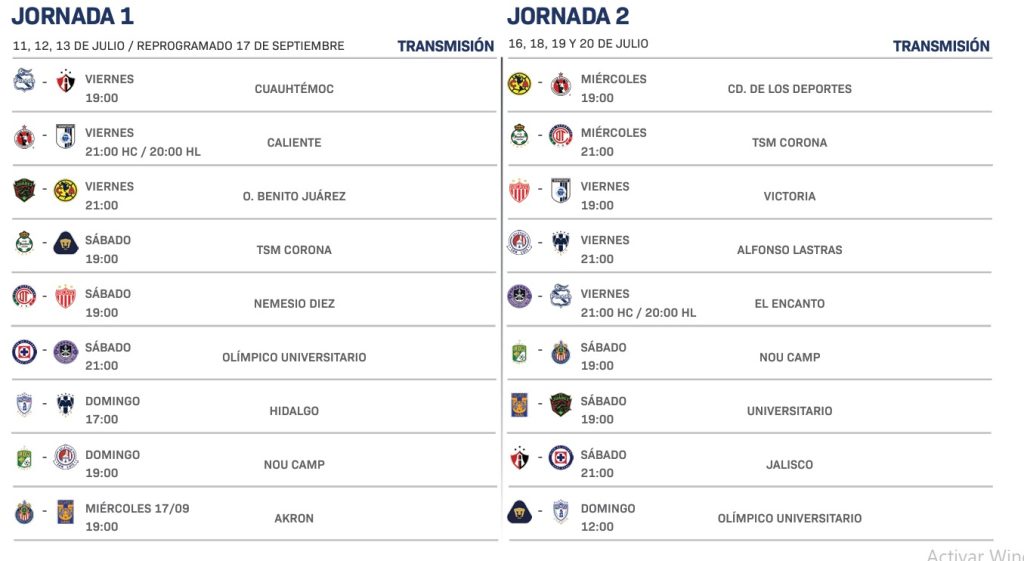Click the CD. DE LOS DEPORTES stadium name
The image size is (1024, 561).
click(790, 89)
